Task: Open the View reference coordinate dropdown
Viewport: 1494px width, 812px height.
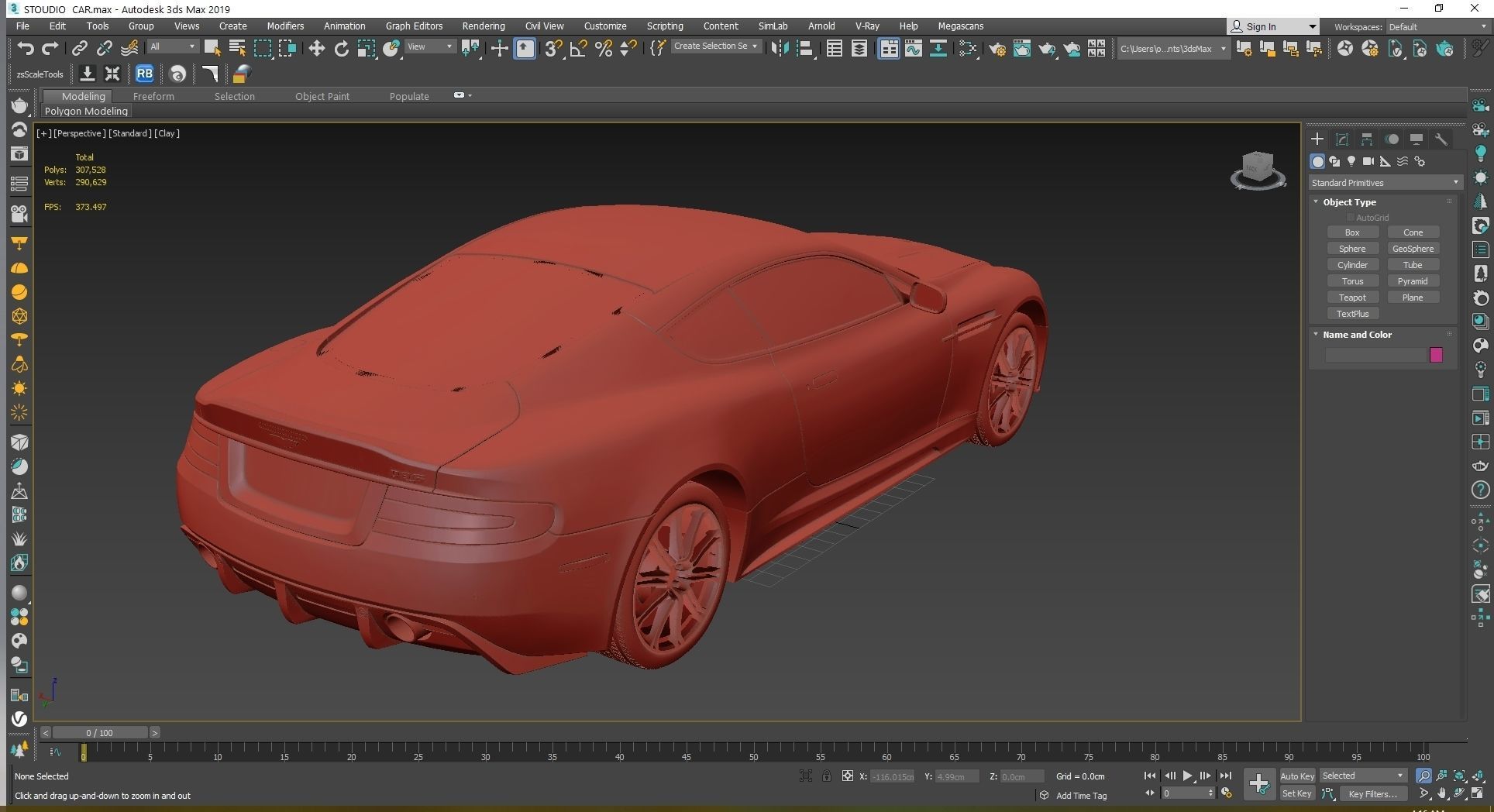Action: click(x=431, y=46)
